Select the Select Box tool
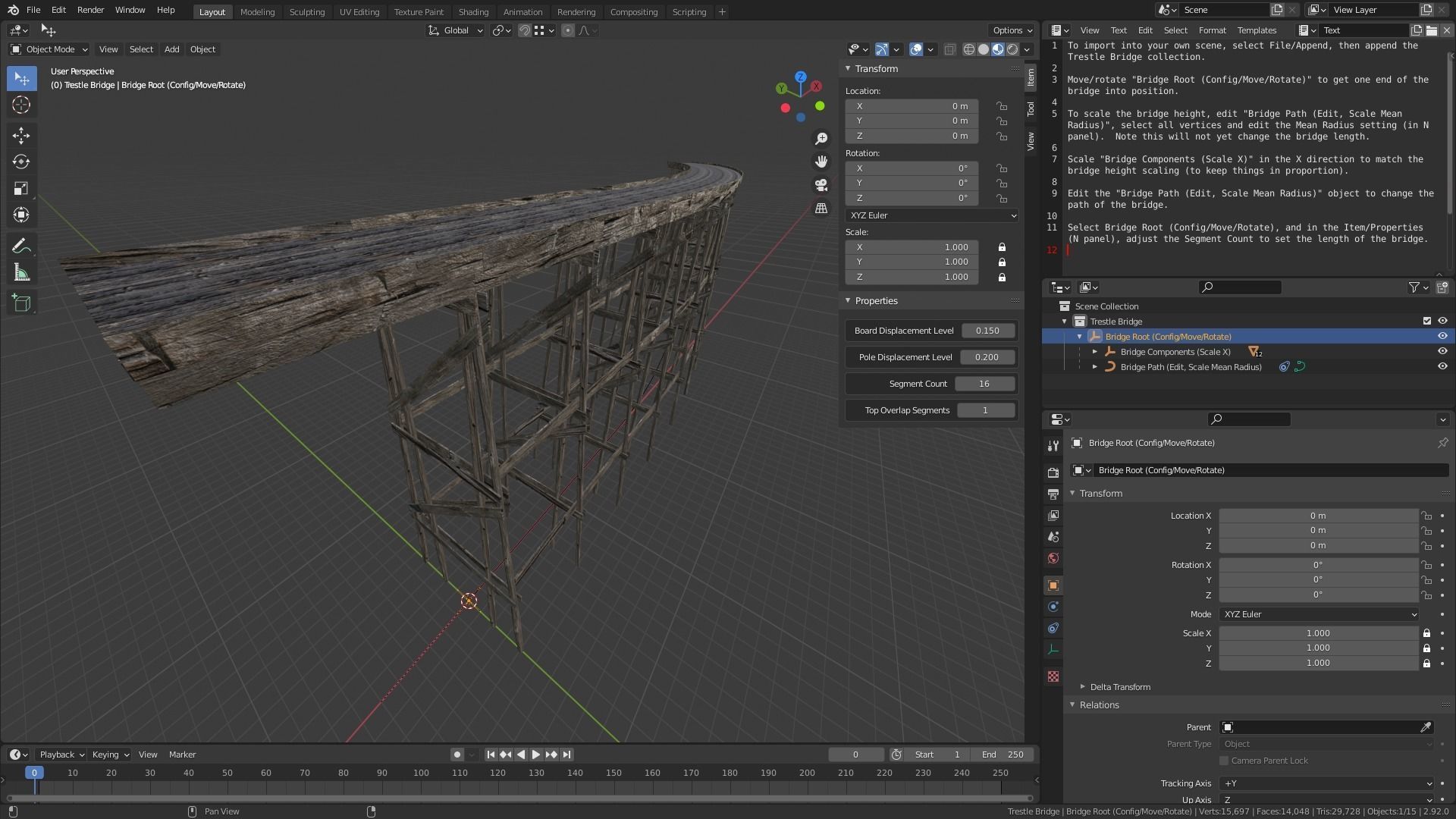 click(21, 78)
